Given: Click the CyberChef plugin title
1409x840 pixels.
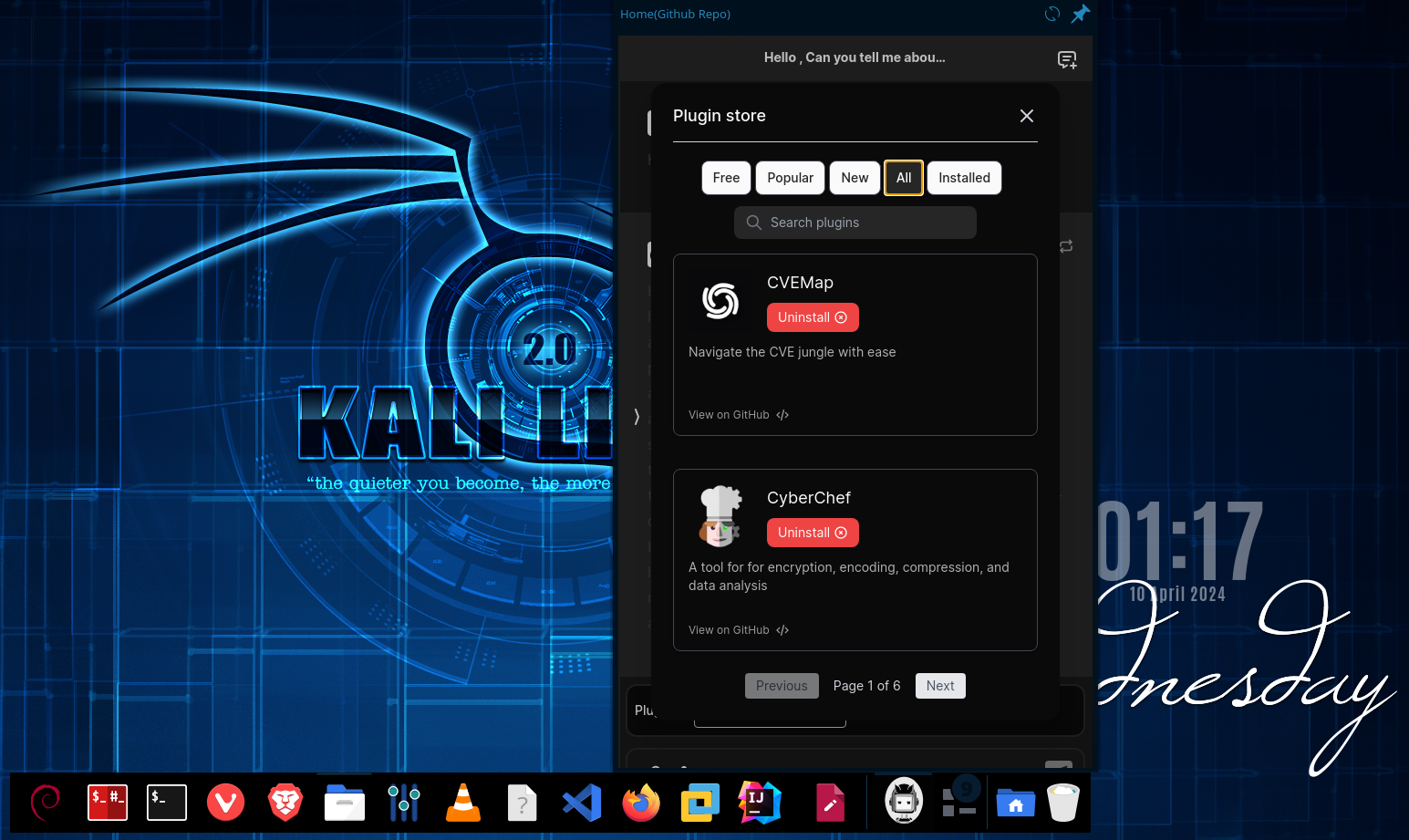Looking at the screenshot, I should [x=808, y=498].
